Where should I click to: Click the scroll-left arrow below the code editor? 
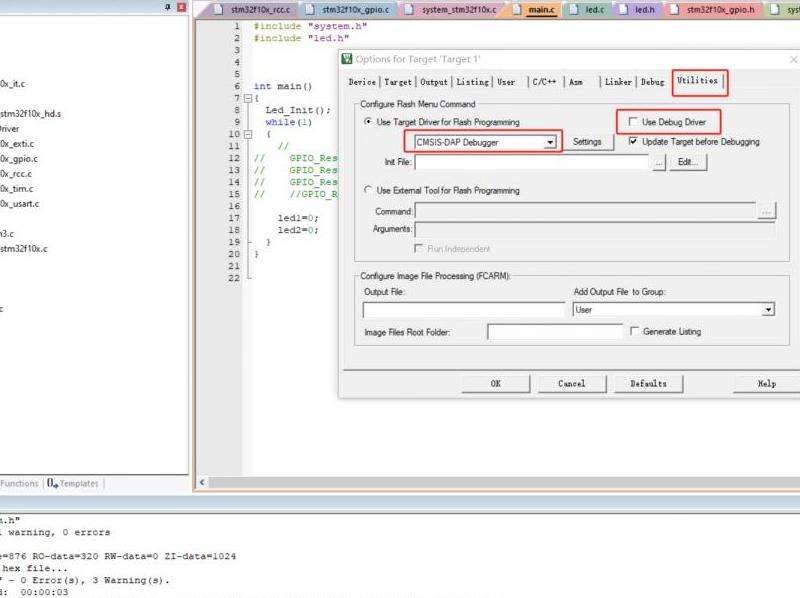pyautogui.click(x=202, y=482)
